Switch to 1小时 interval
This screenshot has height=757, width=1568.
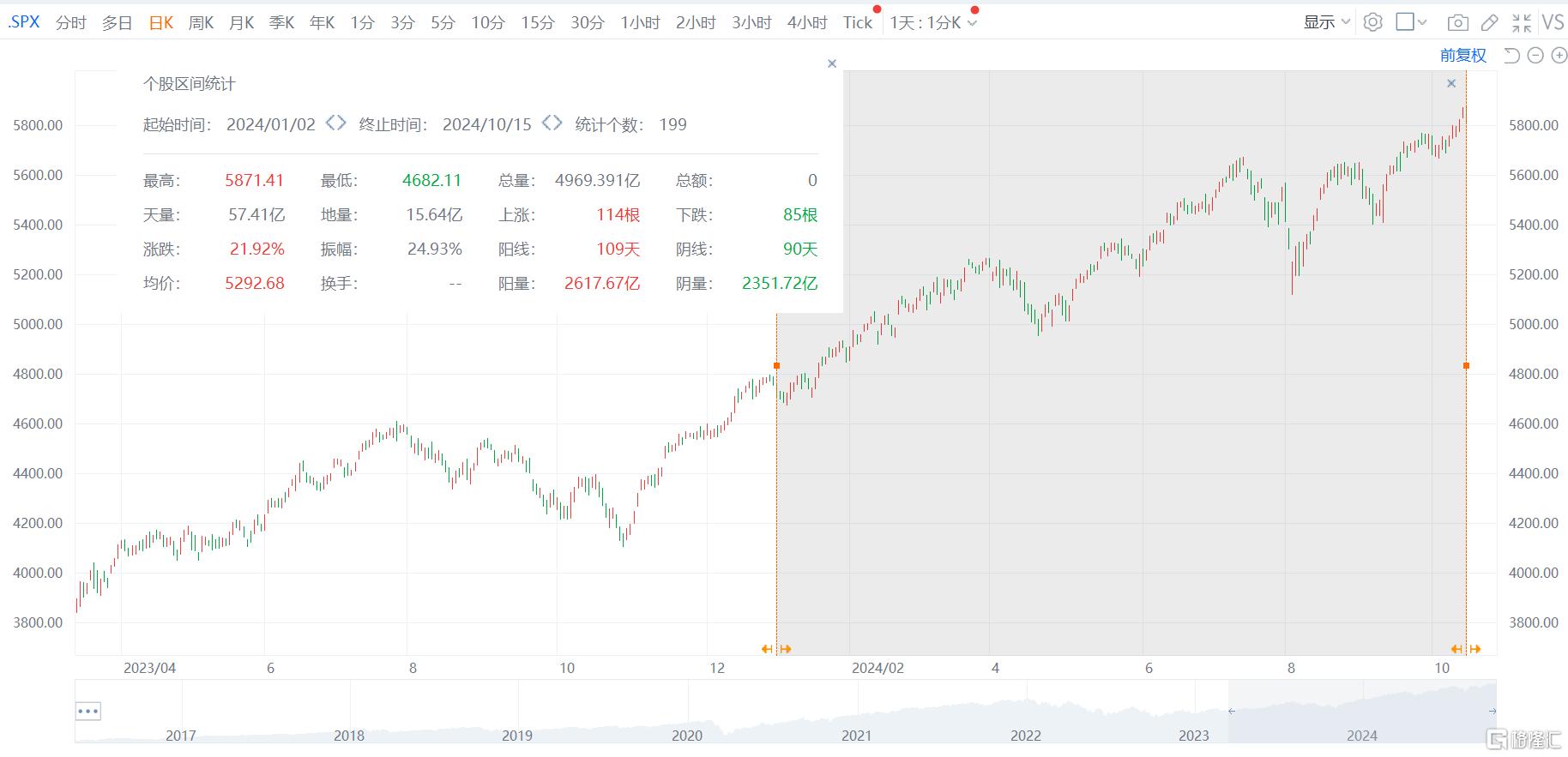click(x=641, y=23)
